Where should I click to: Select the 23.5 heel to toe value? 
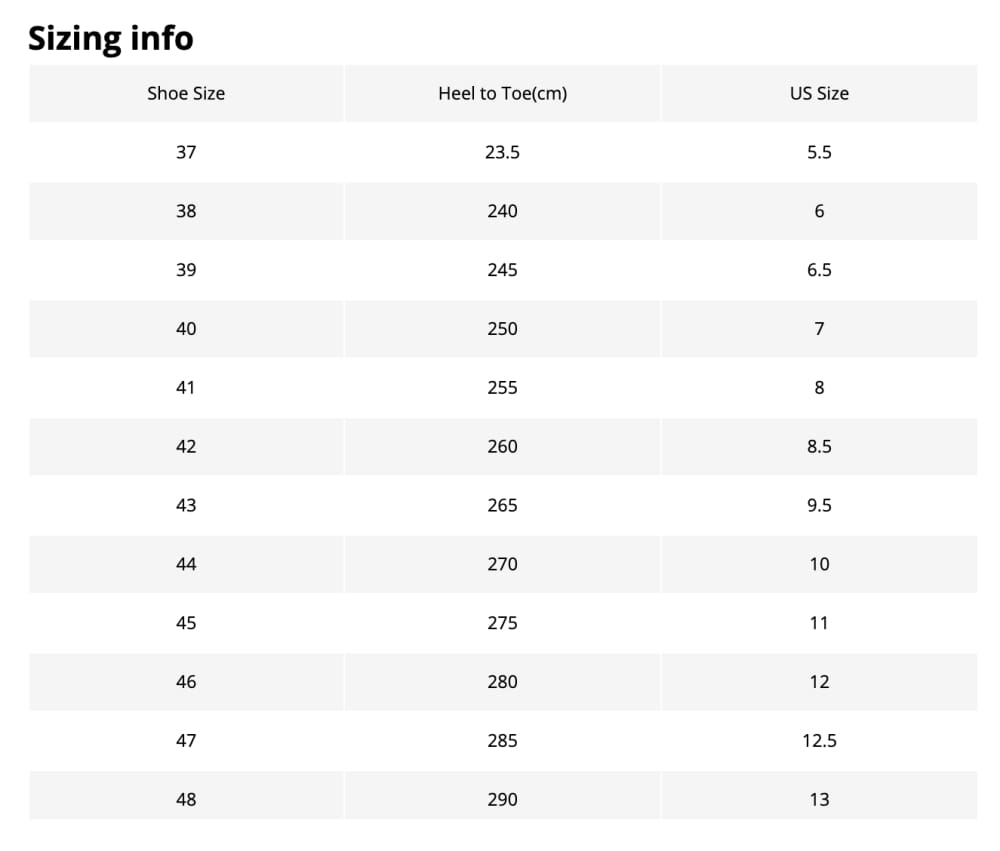point(503,152)
